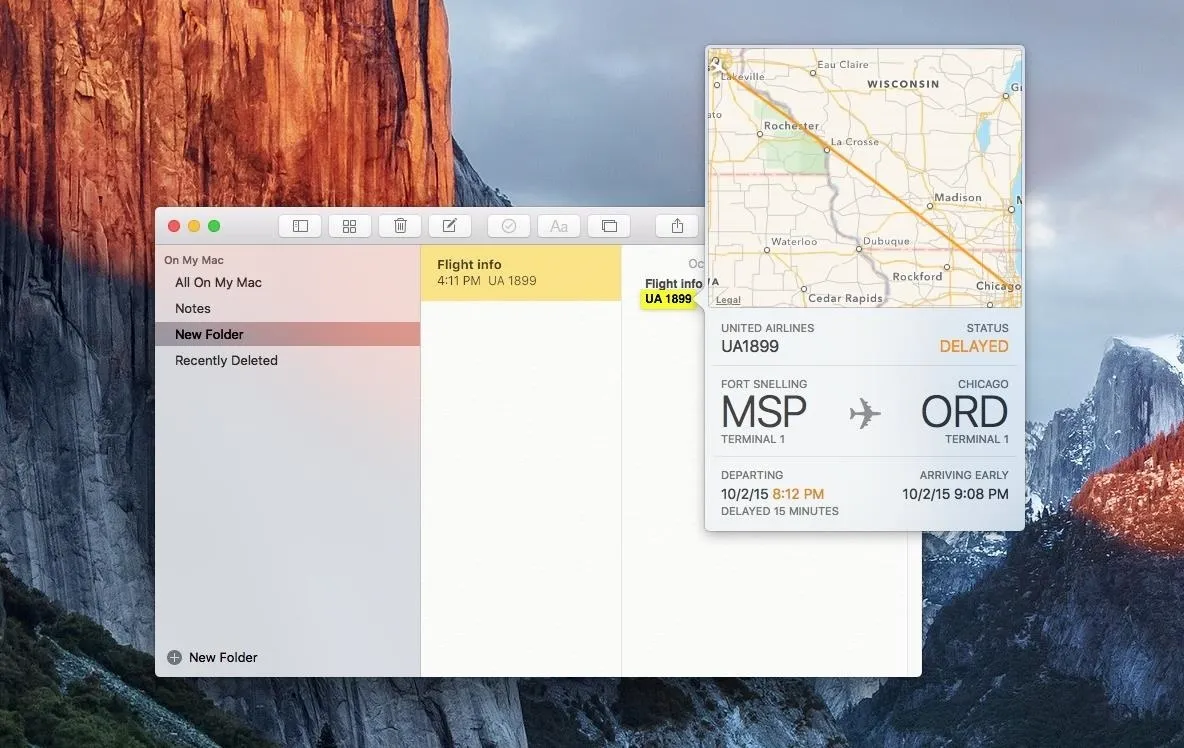Click the TERMINAL 1 label under MSP
Image resolution: width=1184 pixels, height=748 pixels.
point(753,439)
